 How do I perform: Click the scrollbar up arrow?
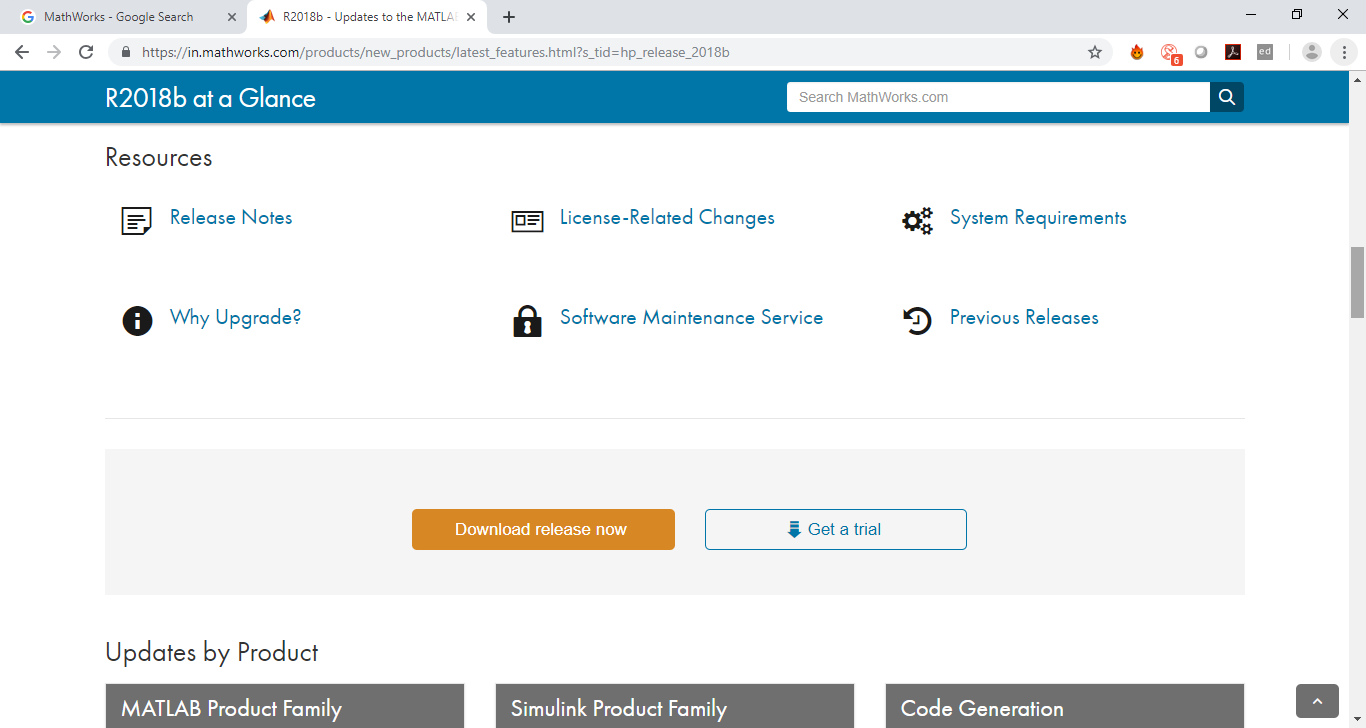tap(1357, 79)
